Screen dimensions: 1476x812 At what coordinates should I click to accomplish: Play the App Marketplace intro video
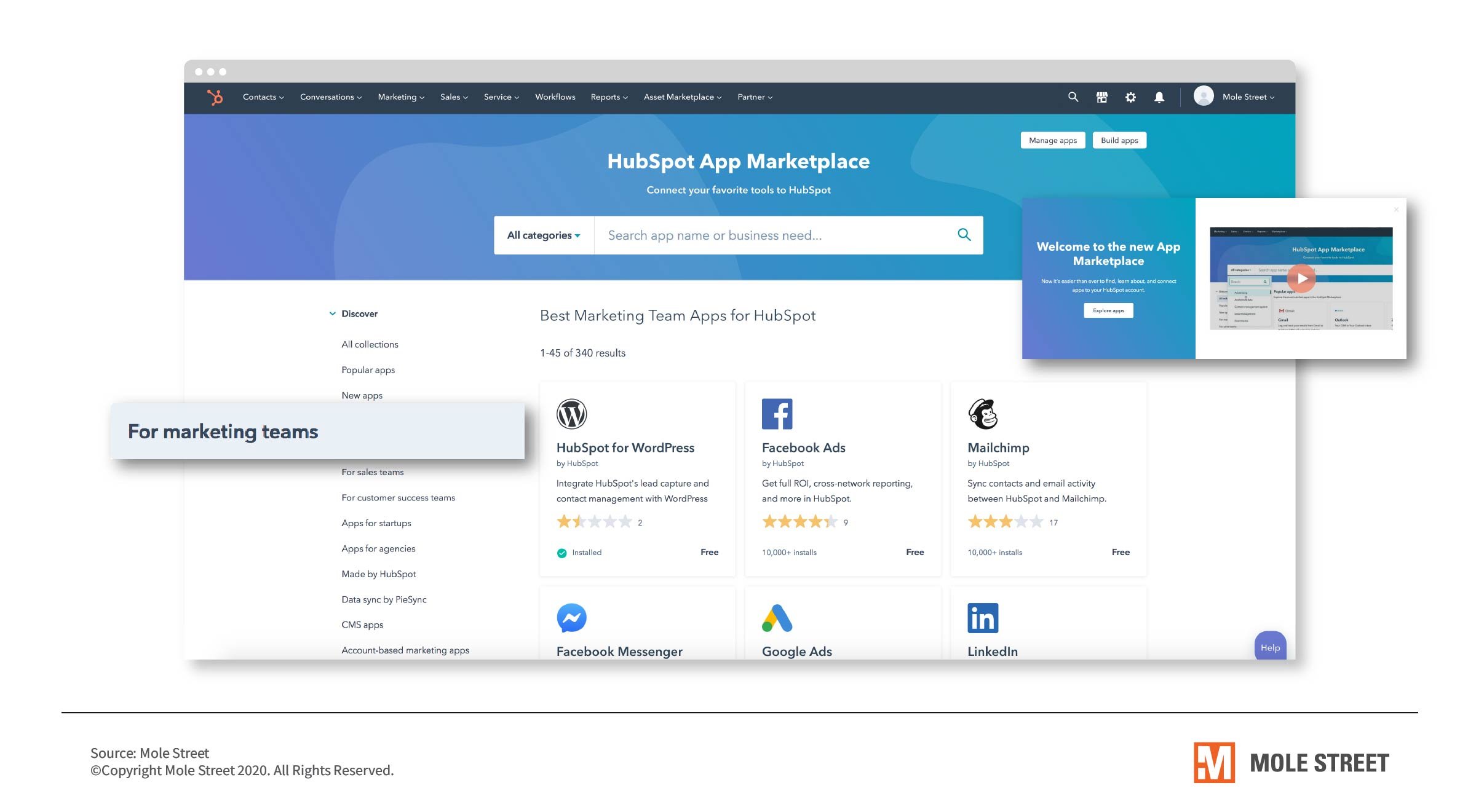[x=1301, y=278]
